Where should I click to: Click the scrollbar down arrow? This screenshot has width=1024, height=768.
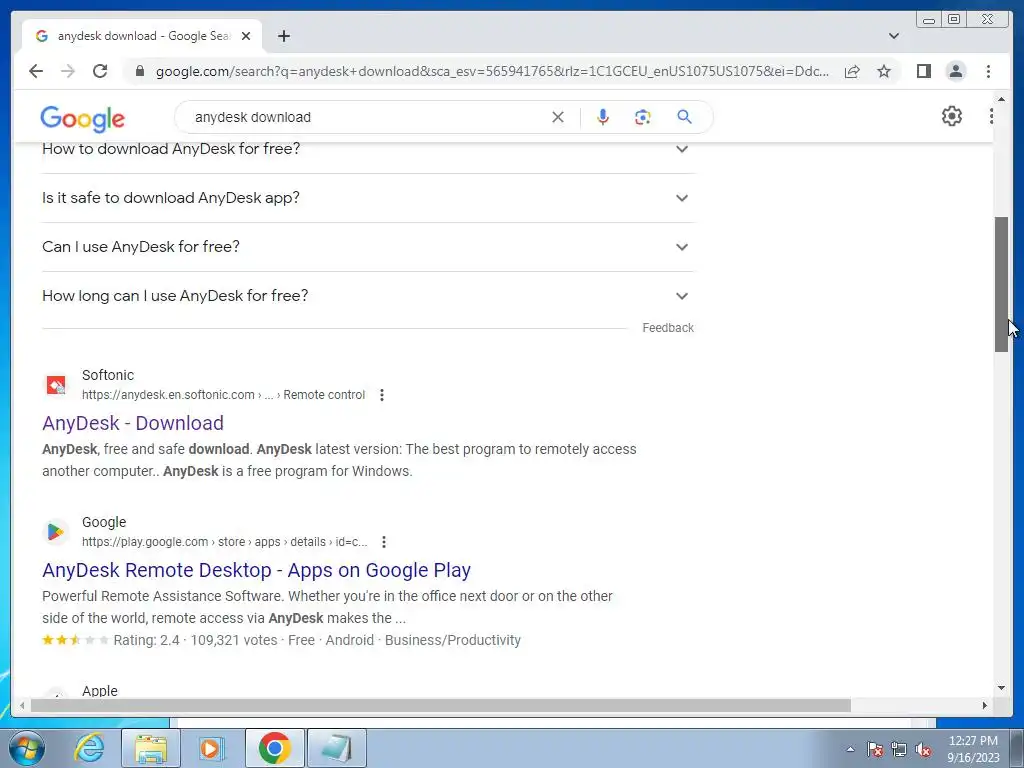coord(1001,688)
